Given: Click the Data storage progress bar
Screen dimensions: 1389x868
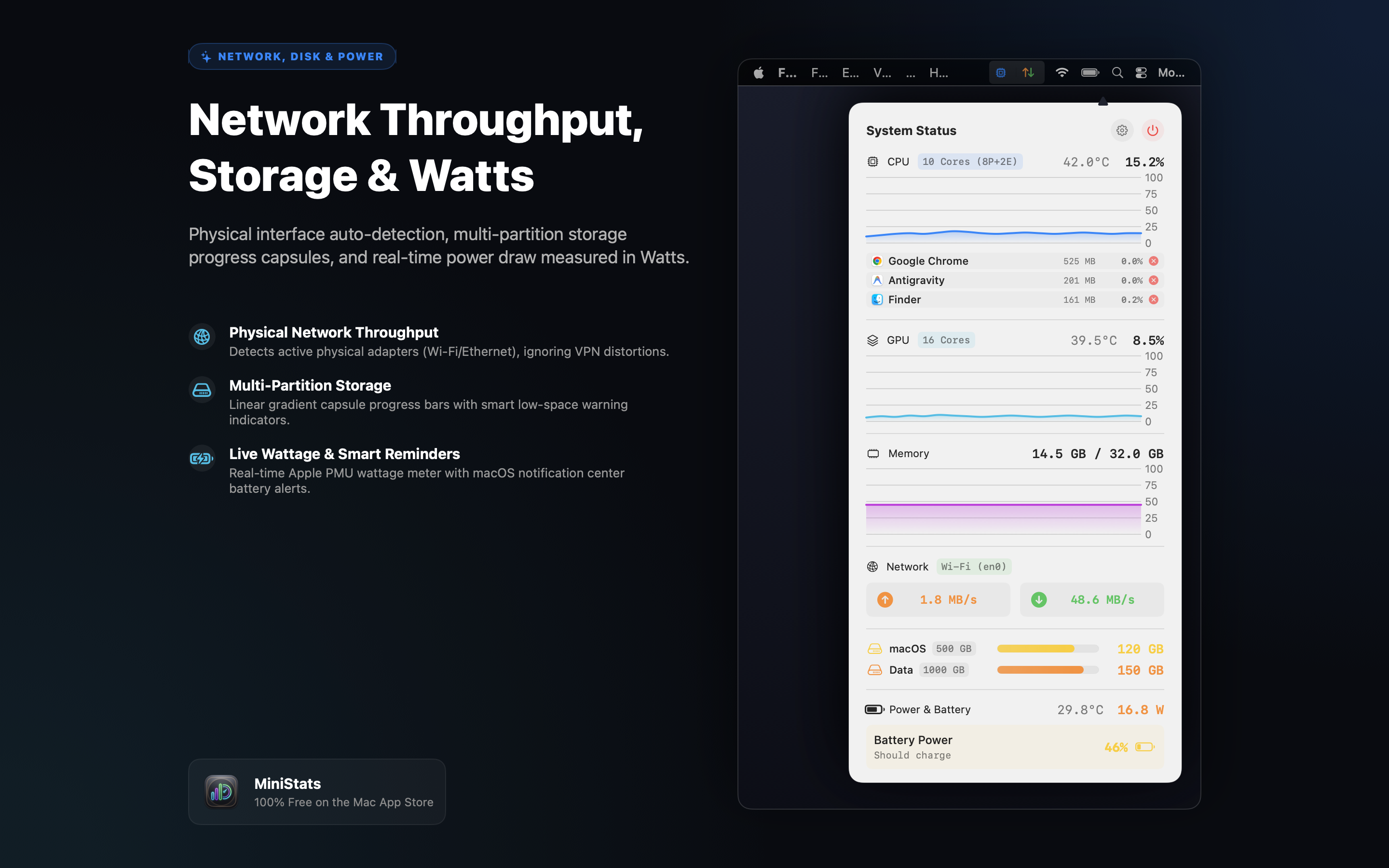Looking at the screenshot, I should pos(1048,670).
